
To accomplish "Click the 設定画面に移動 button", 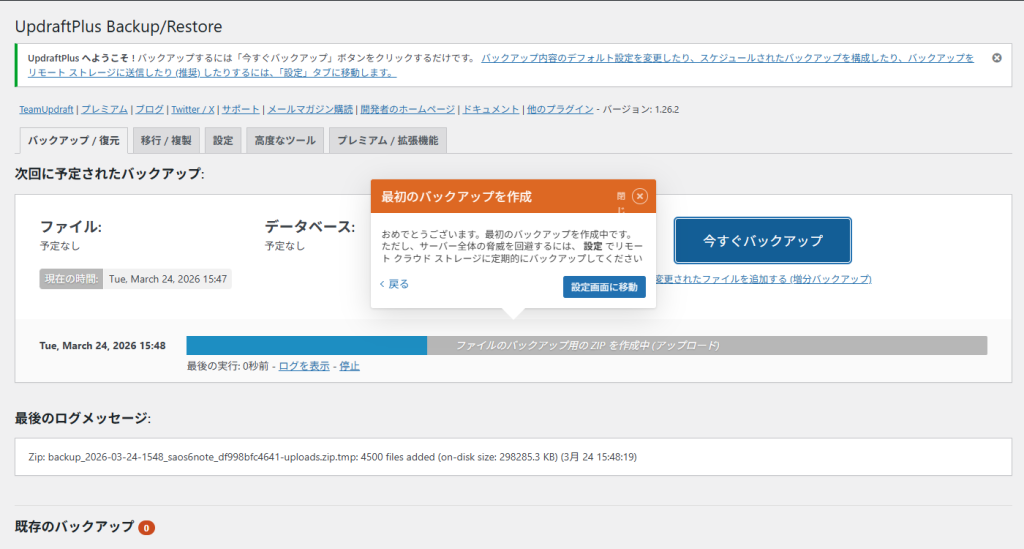I will click(x=604, y=287).
